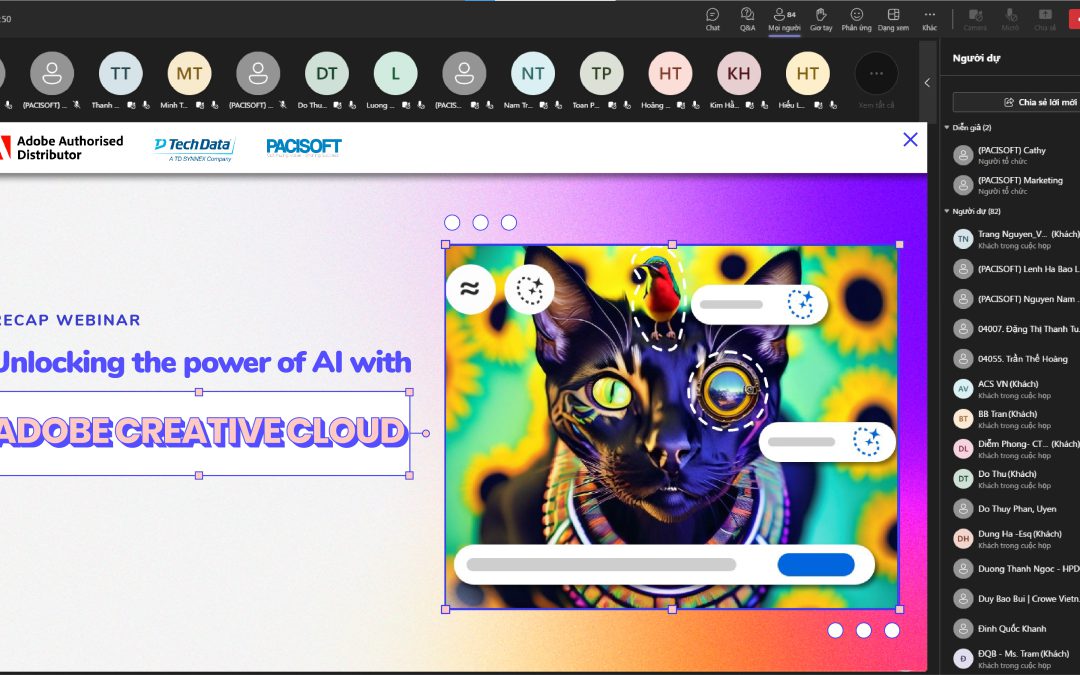Screen dimensions: 1080x675
Task: Click the gray prompt field on the cat image
Action: (x=601, y=565)
